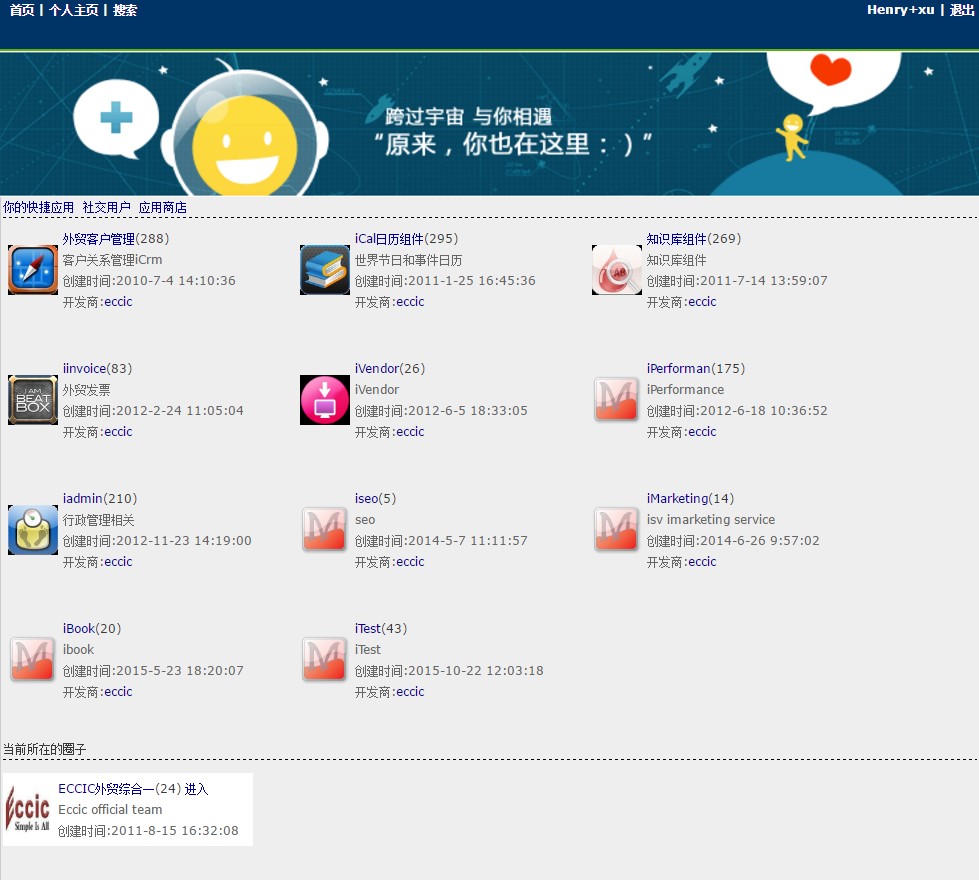Click the 当前所在的圈子 heading text
The width and height of the screenshot is (979, 880).
coord(44,749)
